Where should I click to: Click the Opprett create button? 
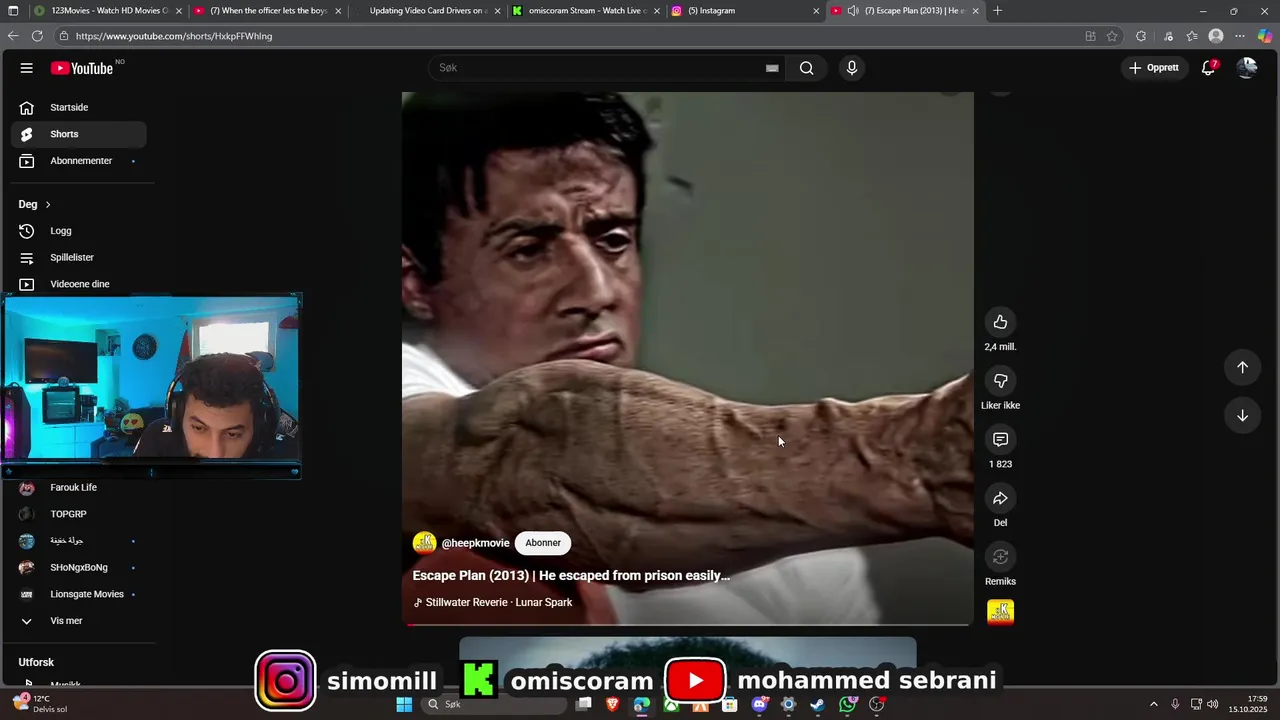[1154, 68]
